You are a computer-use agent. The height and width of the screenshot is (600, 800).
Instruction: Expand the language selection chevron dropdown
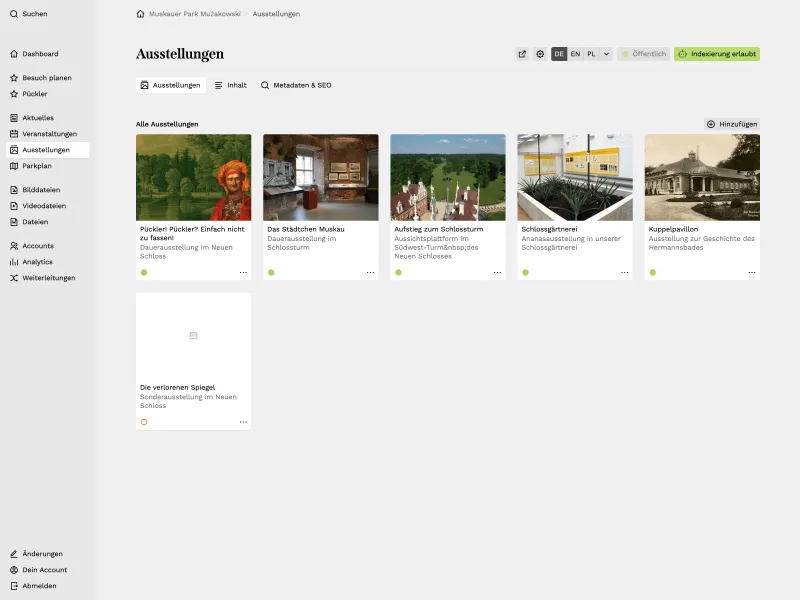click(x=604, y=54)
